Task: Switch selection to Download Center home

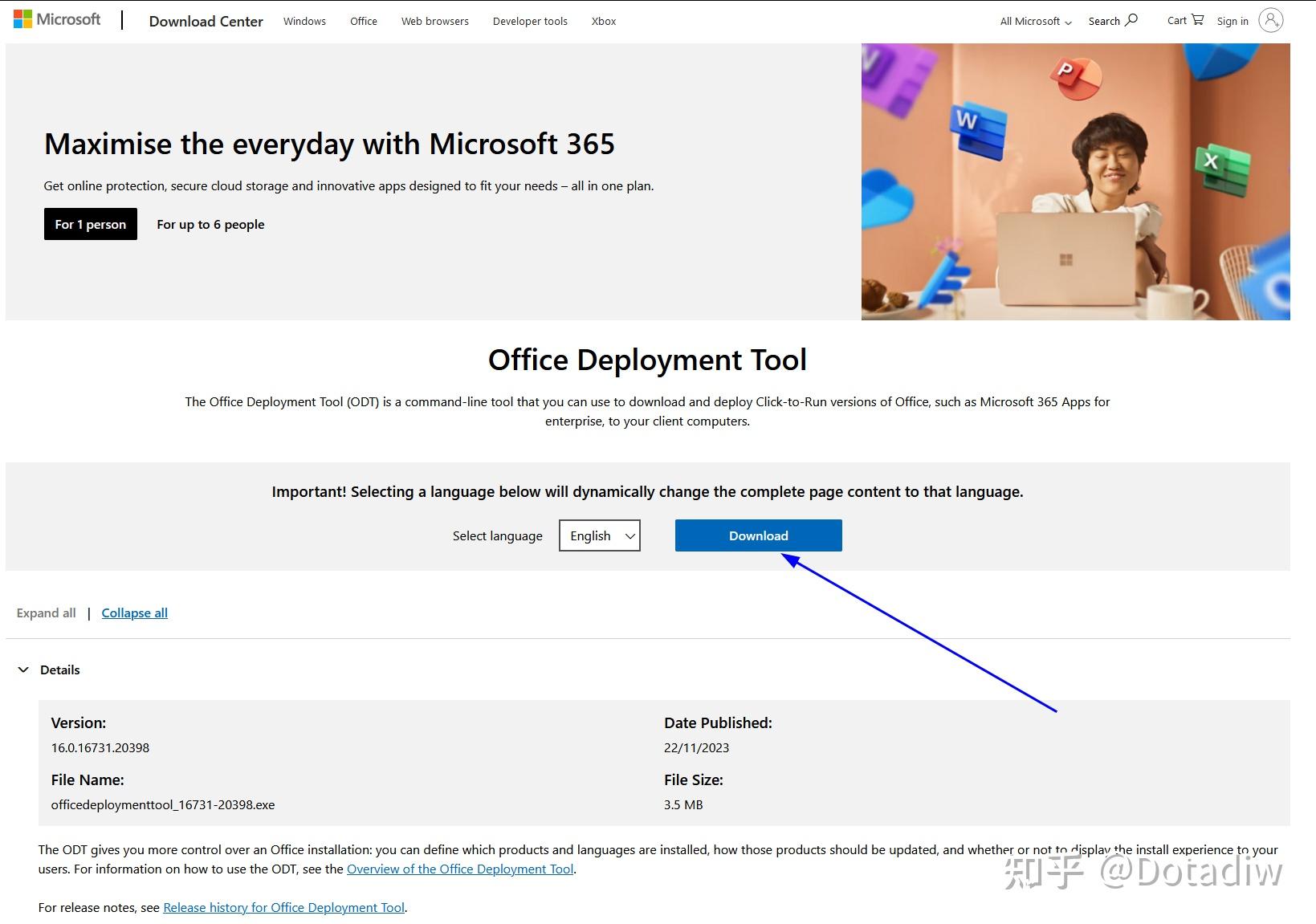Action: coord(205,21)
